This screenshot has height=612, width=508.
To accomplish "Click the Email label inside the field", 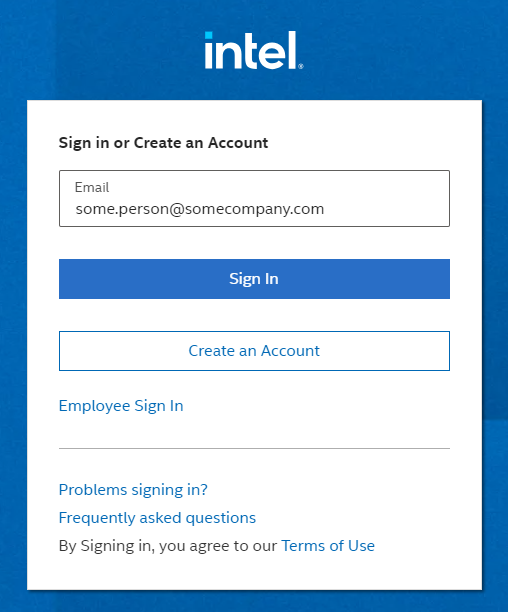I will [92, 187].
